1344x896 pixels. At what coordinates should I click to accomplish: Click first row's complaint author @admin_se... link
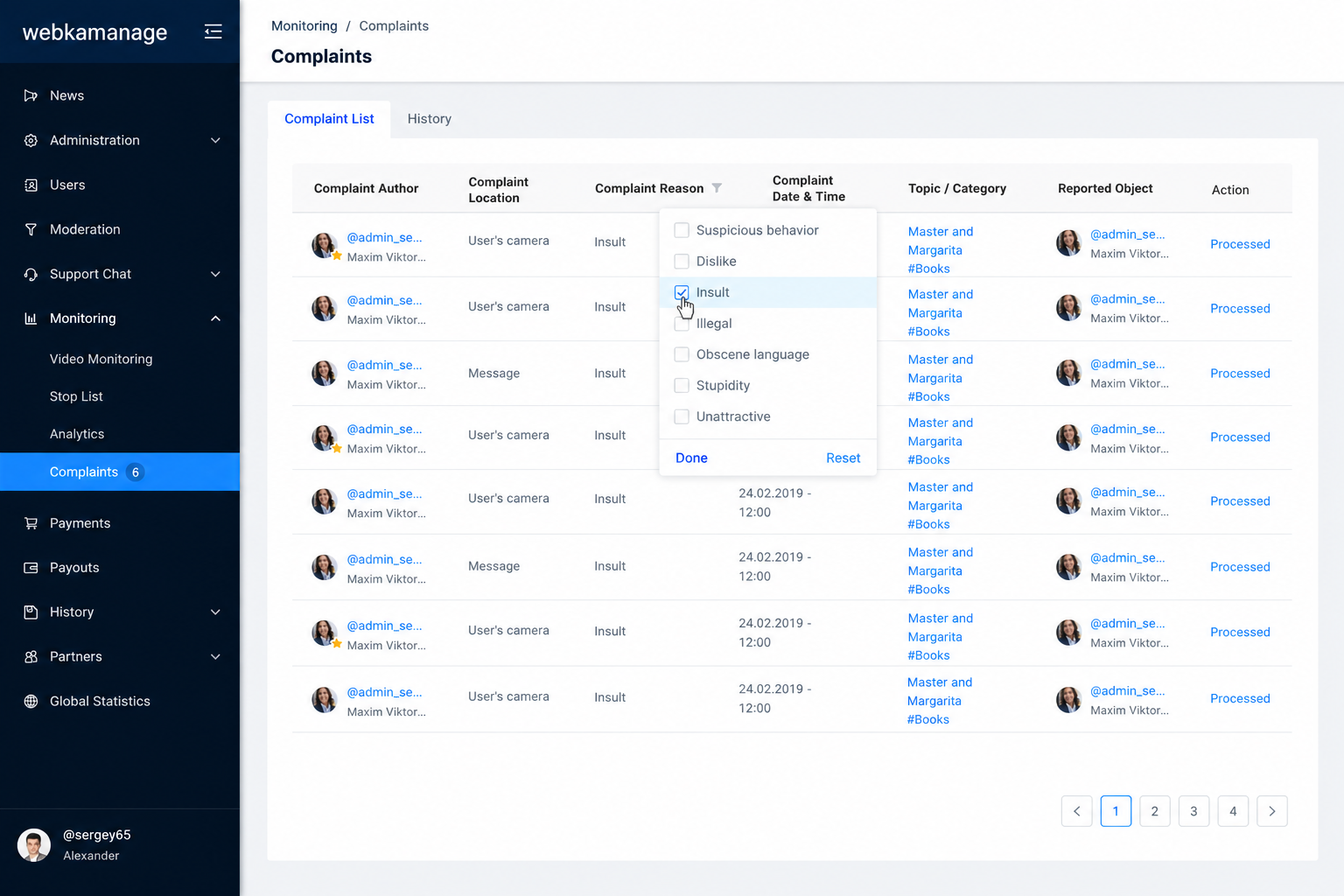pos(384,237)
